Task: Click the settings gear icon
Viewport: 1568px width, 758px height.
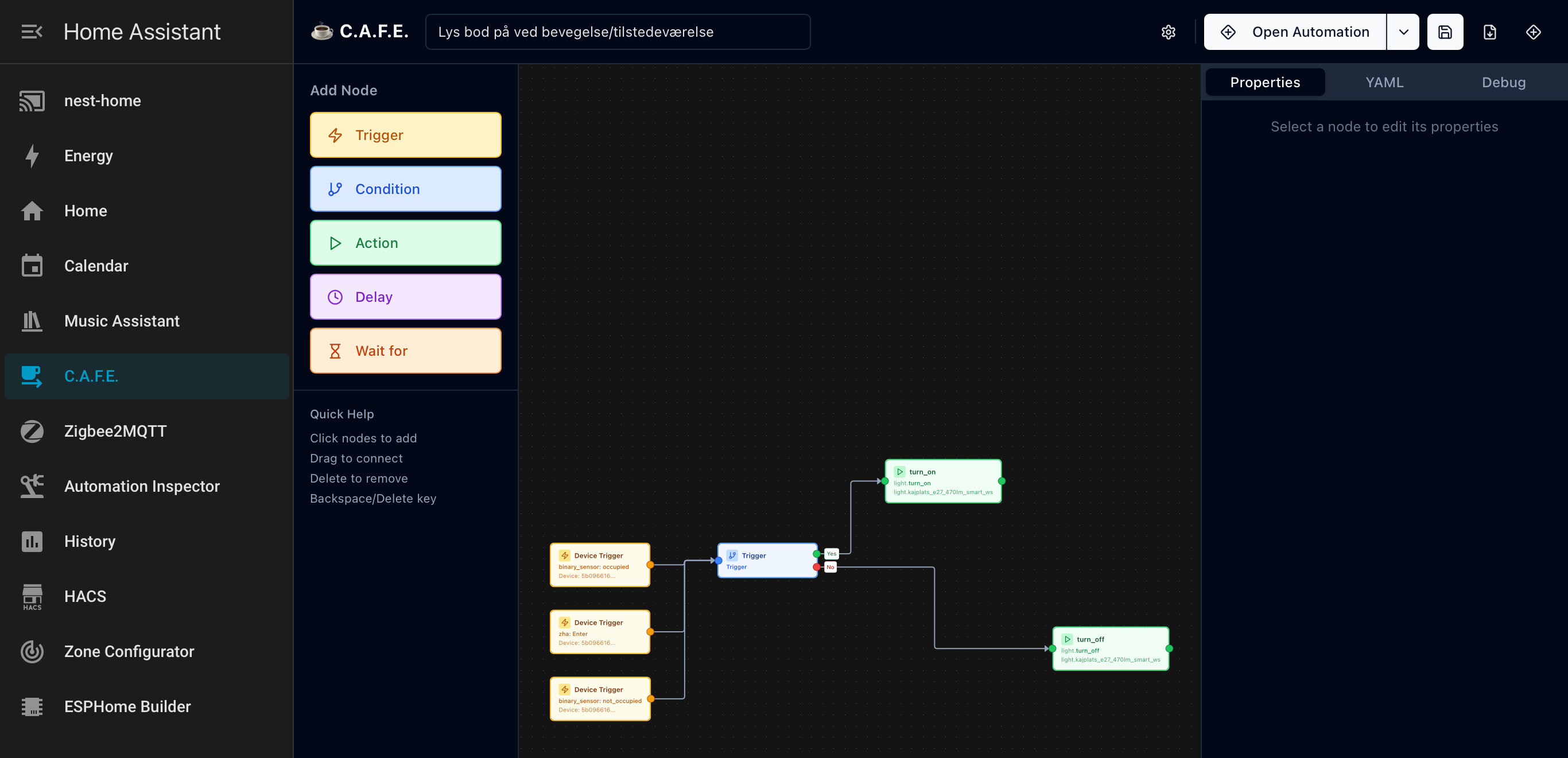Action: click(x=1168, y=32)
